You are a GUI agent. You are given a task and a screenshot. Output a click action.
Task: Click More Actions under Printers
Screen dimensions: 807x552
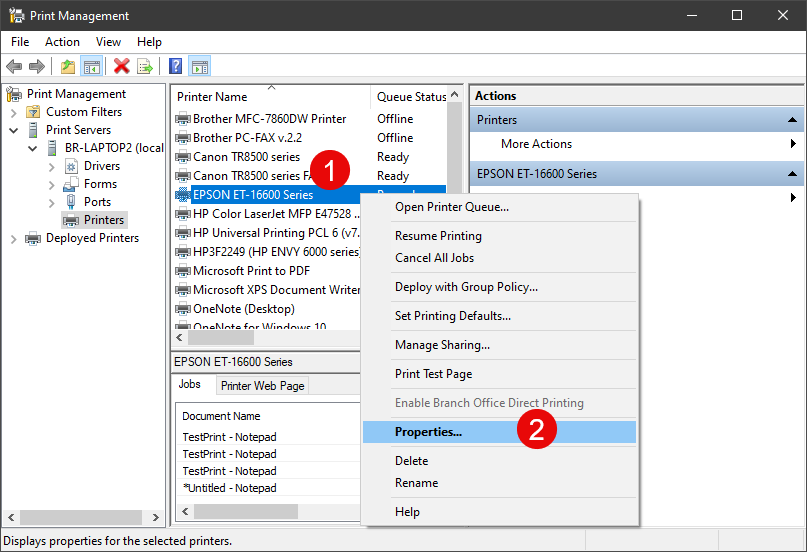[x=536, y=144]
